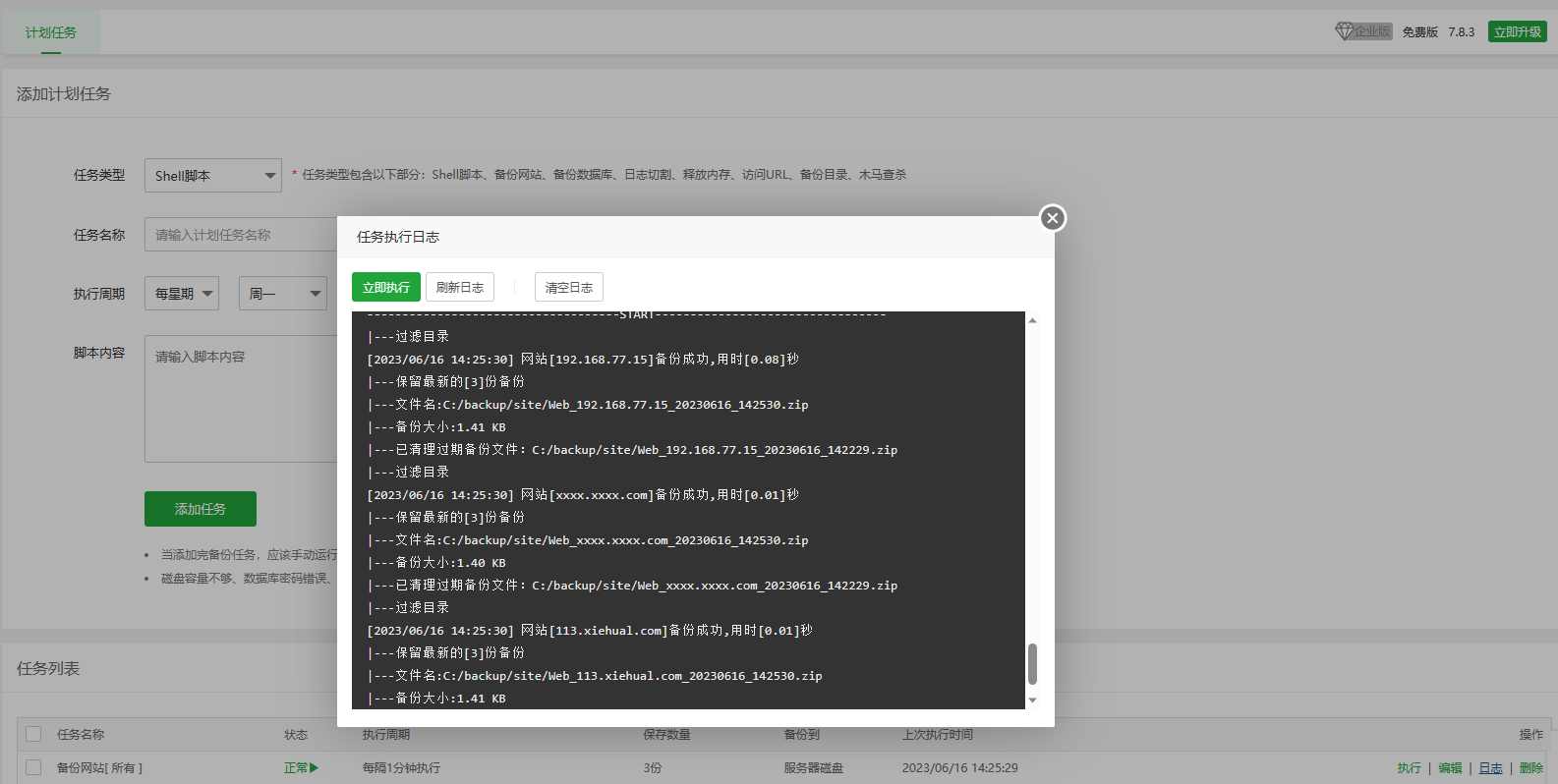
Task: Click the 执行 link for backup task
Action: 1410,768
